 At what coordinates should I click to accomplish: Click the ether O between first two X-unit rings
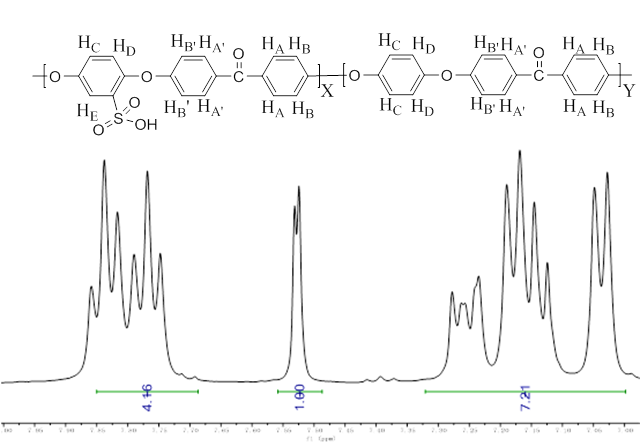coord(147,76)
